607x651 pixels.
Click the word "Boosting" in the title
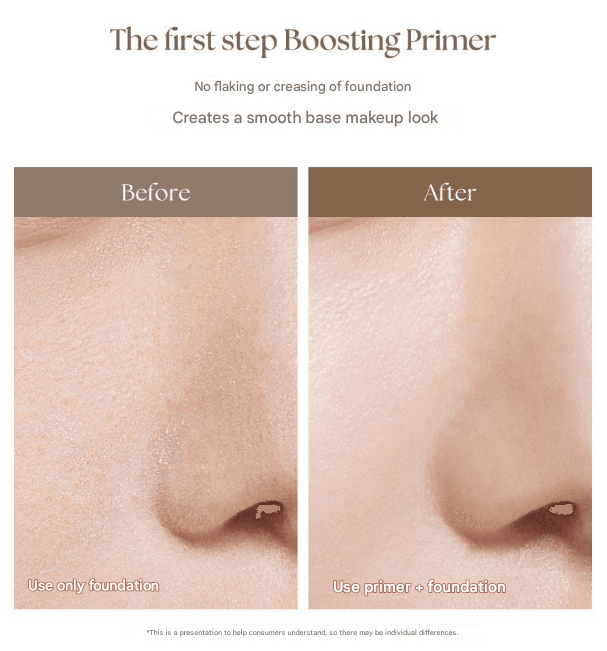(342, 42)
